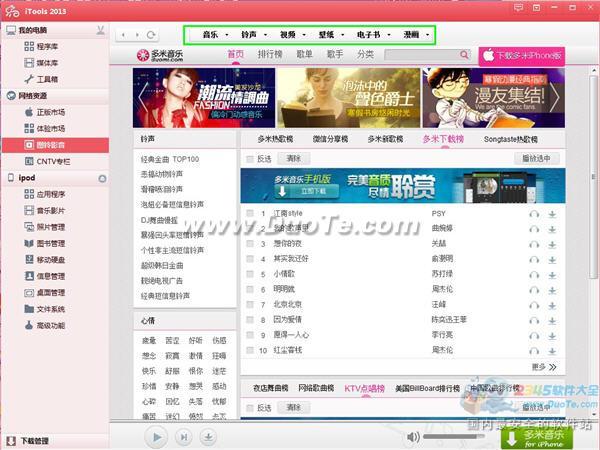Click the play button in the player bar
The image size is (600, 450).
tap(157, 437)
